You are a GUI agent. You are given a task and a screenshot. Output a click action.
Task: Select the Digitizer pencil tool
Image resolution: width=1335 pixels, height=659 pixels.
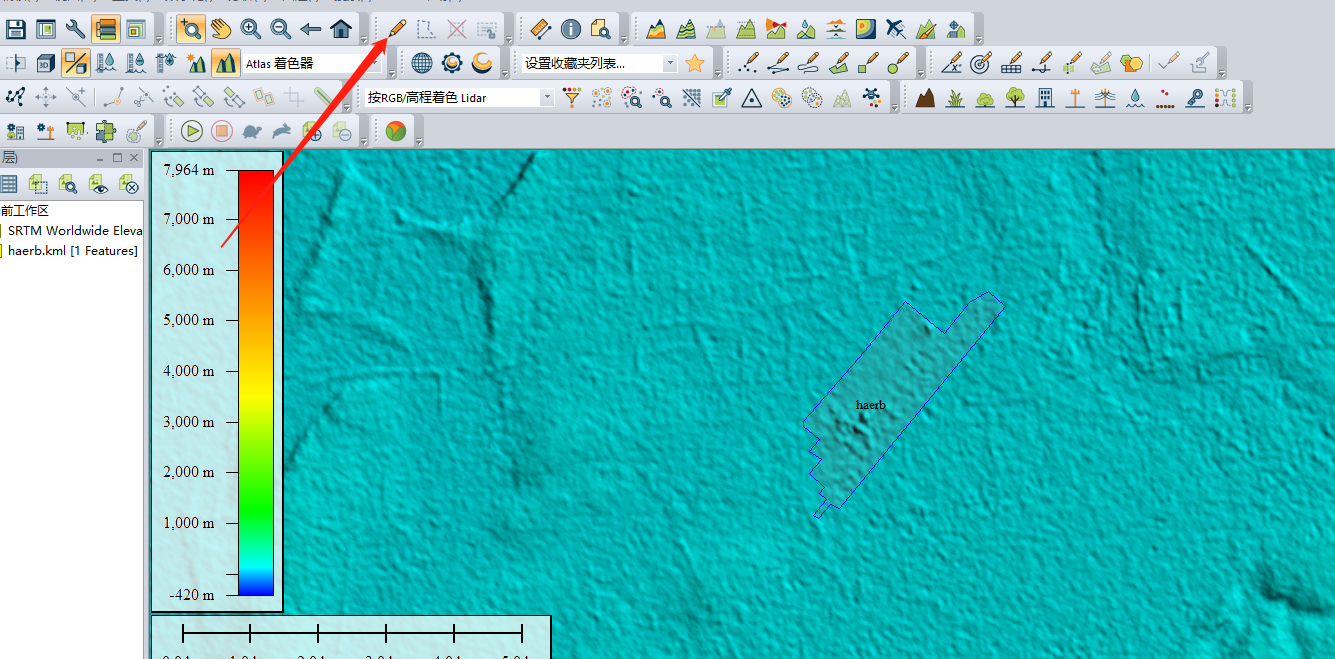[396, 29]
